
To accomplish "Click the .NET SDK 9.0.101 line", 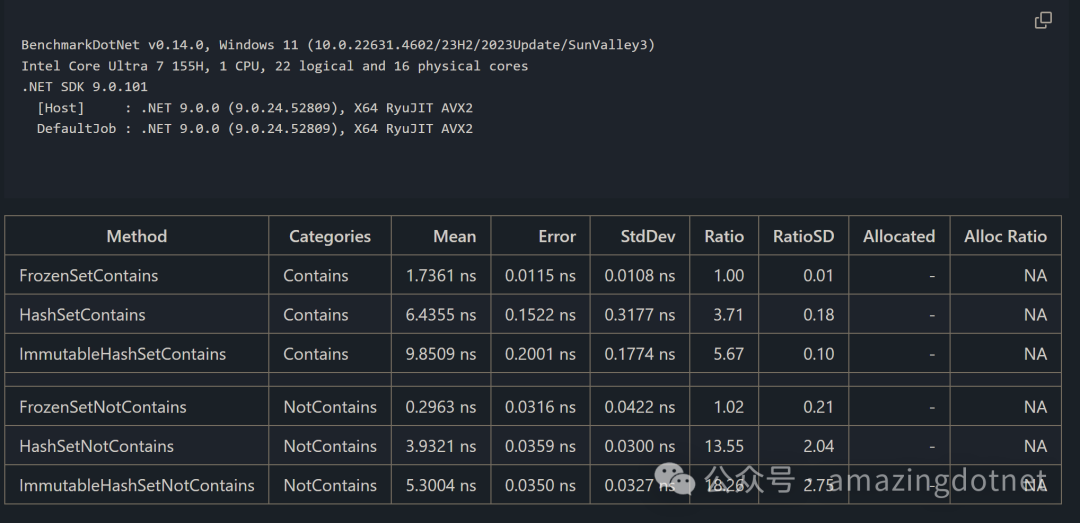I will [84, 87].
